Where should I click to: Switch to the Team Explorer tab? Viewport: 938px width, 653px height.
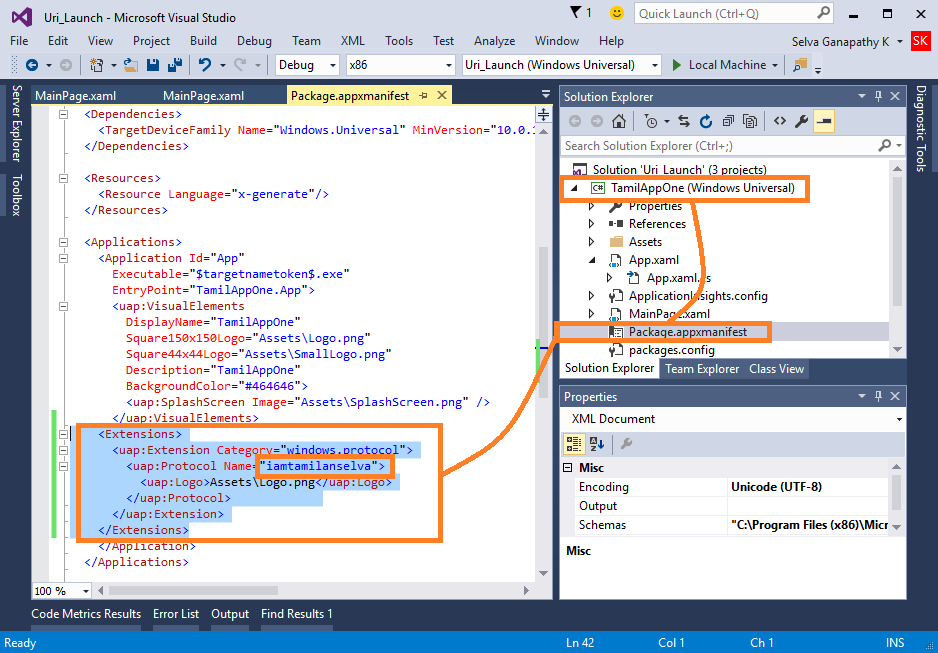[702, 369]
